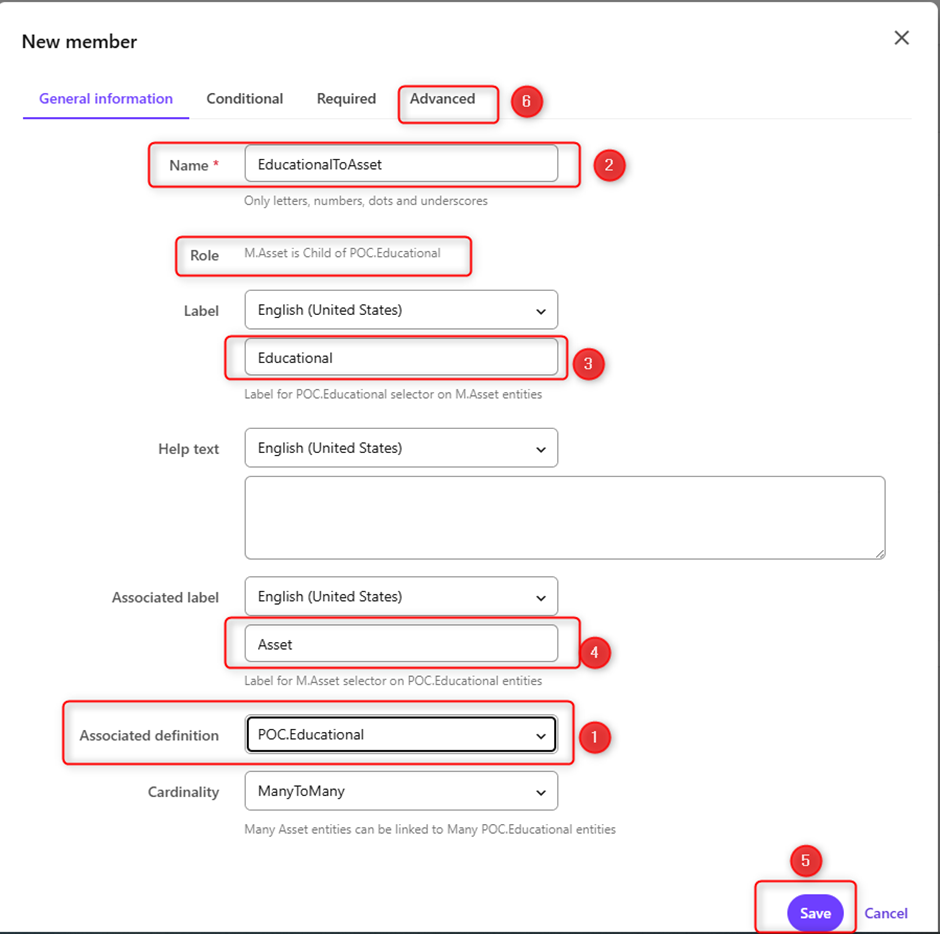Open the Help text language dropdown
Viewport: 940px width, 934px height.
click(x=401, y=448)
